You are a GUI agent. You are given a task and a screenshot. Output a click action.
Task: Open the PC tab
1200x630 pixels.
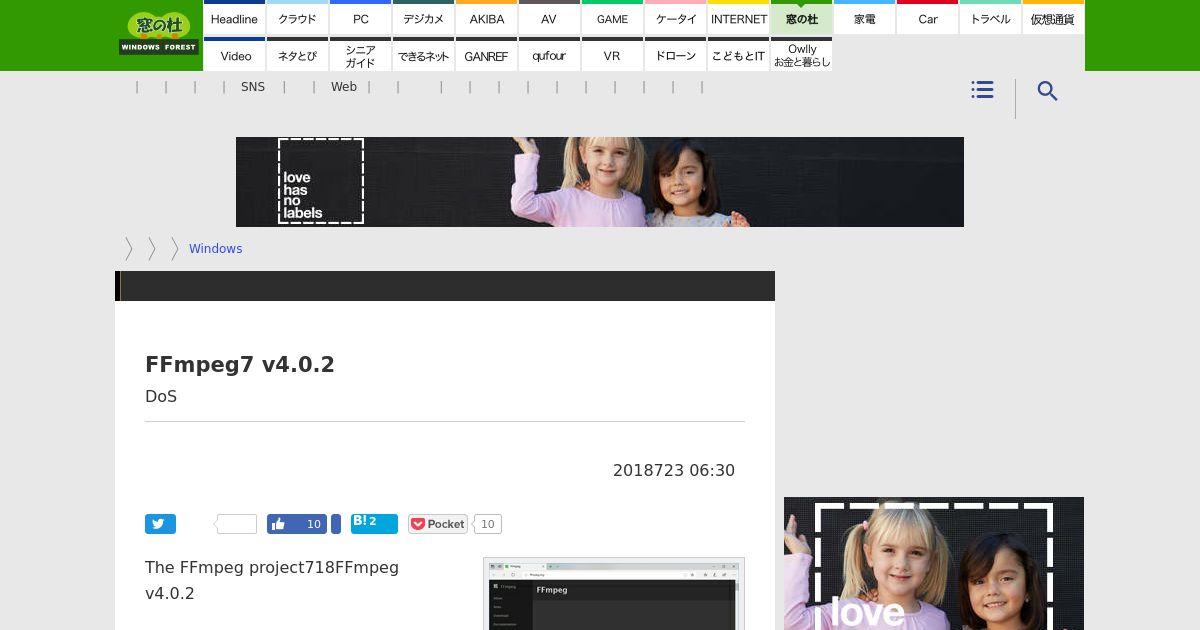click(360, 18)
